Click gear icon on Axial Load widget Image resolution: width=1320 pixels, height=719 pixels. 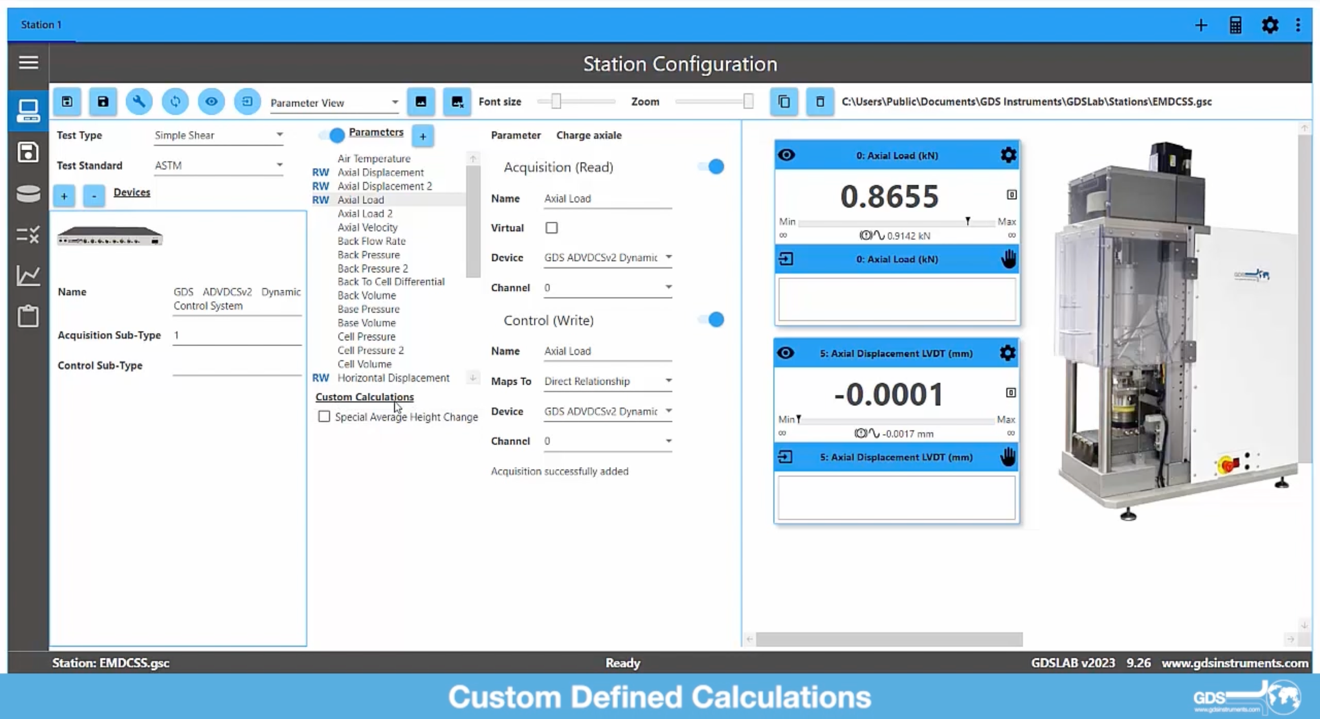[1007, 155]
